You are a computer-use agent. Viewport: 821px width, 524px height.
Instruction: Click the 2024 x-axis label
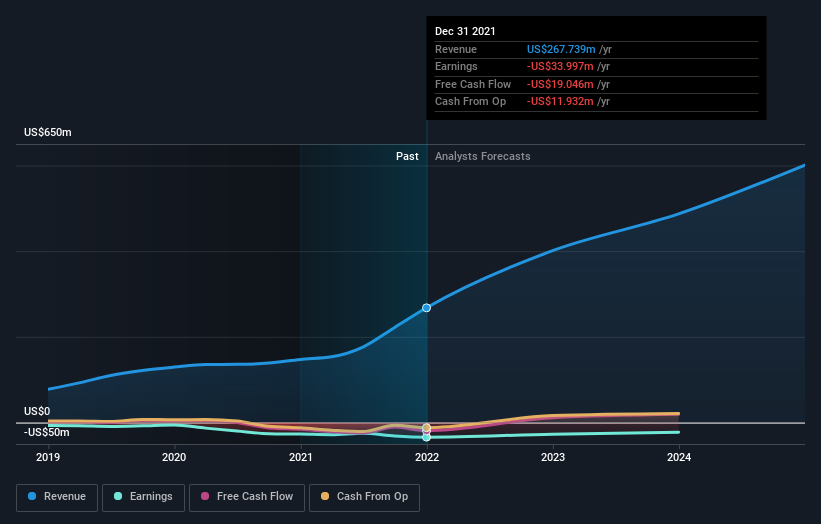coord(679,458)
